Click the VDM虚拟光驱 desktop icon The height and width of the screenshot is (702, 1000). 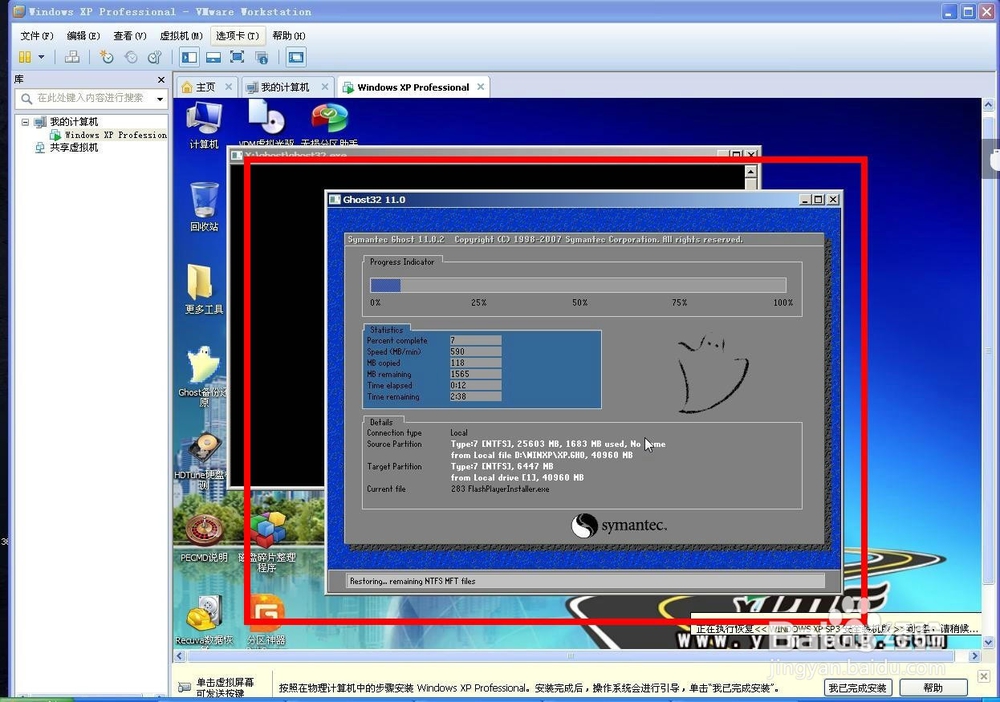coord(267,122)
